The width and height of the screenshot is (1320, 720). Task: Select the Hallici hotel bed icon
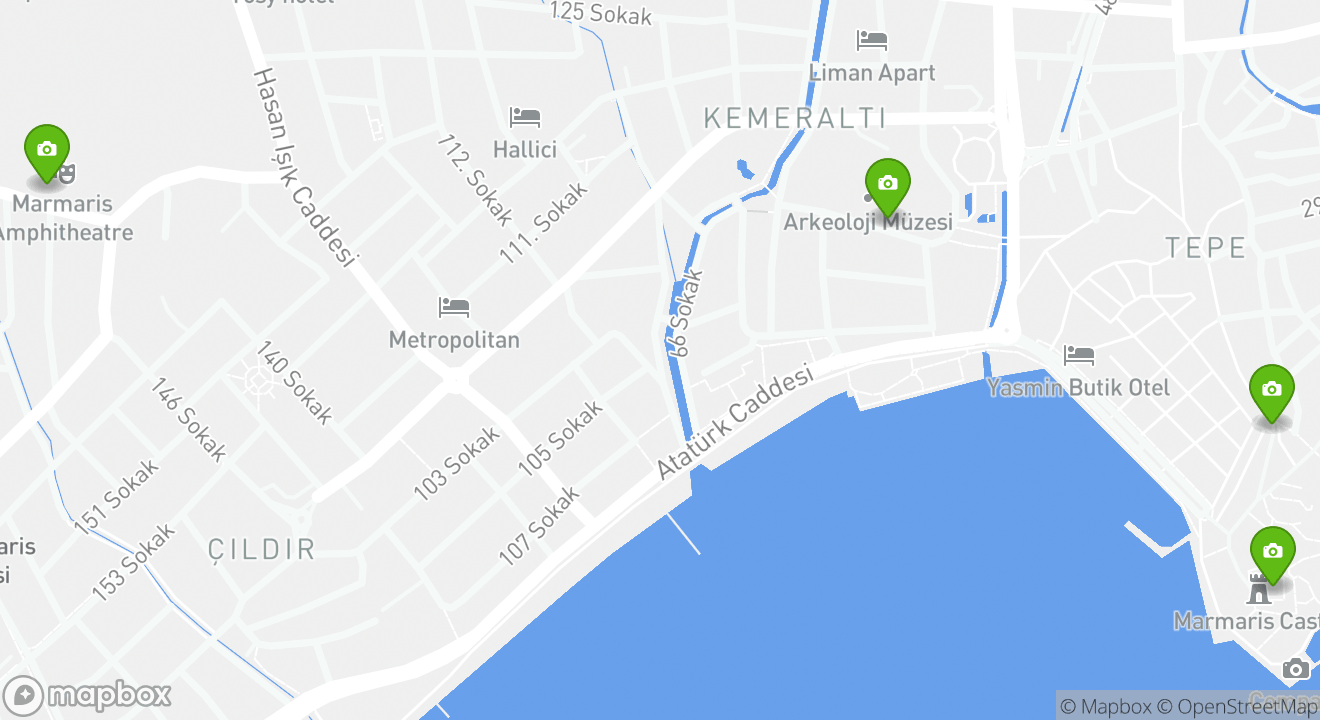point(525,117)
